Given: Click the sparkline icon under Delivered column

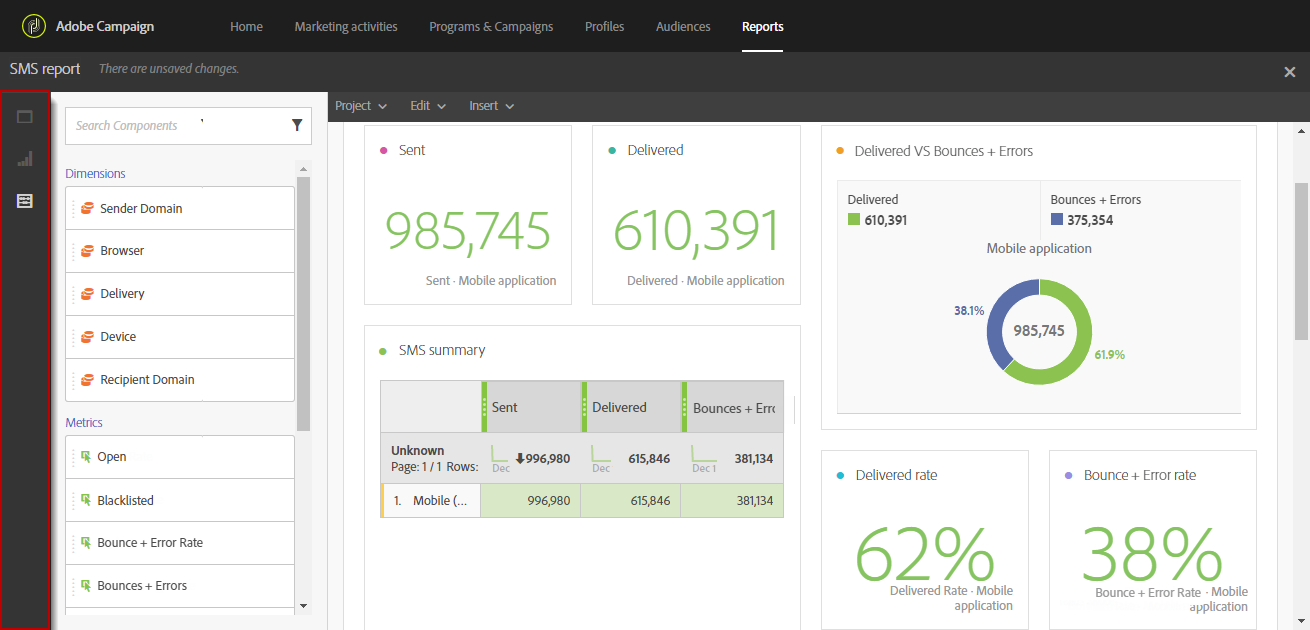Looking at the screenshot, I should point(600,453).
